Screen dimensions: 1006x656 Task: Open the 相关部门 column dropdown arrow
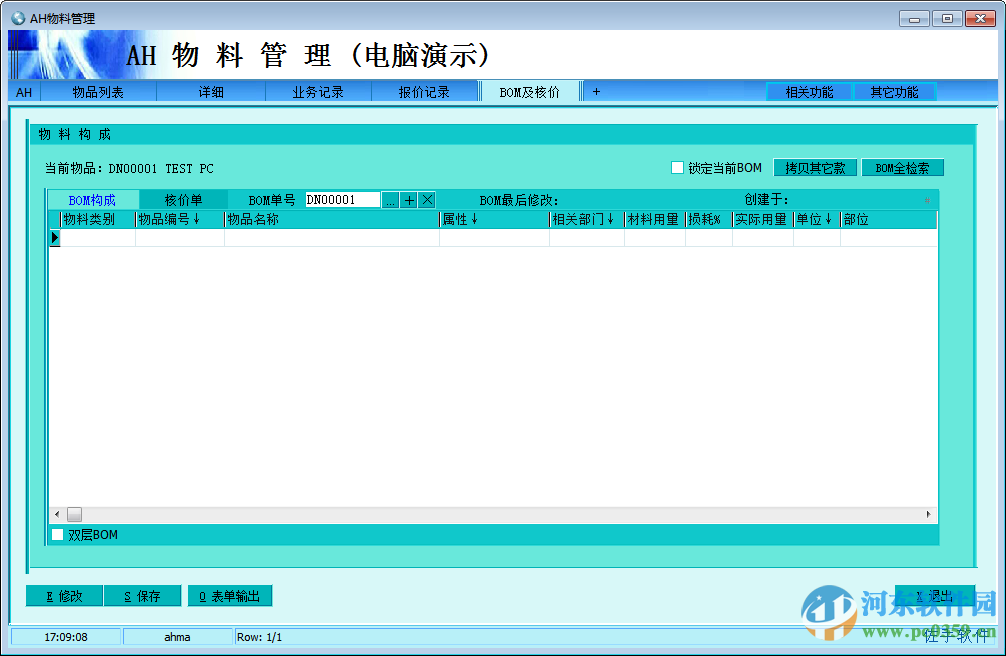611,219
